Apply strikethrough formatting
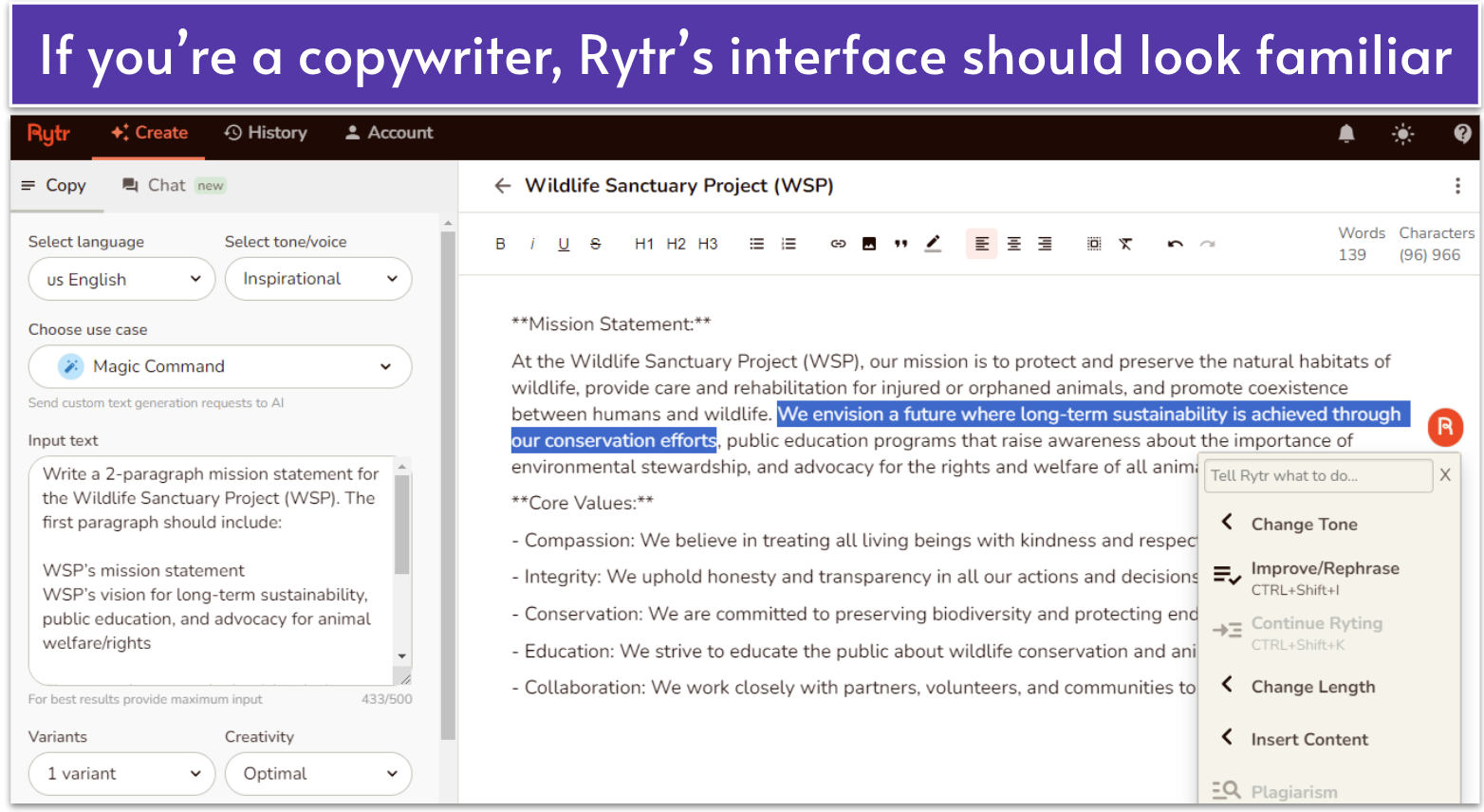 [x=596, y=244]
